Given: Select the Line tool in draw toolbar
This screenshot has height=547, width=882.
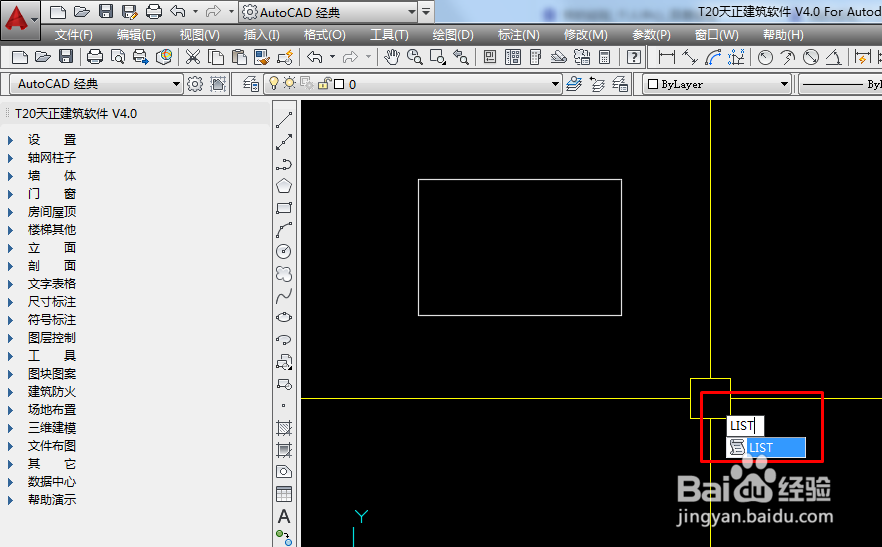Looking at the screenshot, I should 284,120.
